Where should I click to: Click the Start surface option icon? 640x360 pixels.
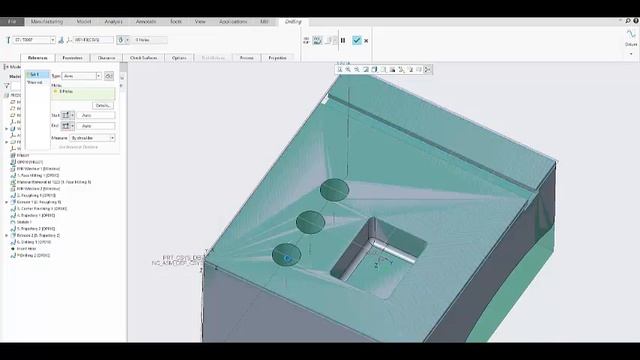(x=65, y=116)
